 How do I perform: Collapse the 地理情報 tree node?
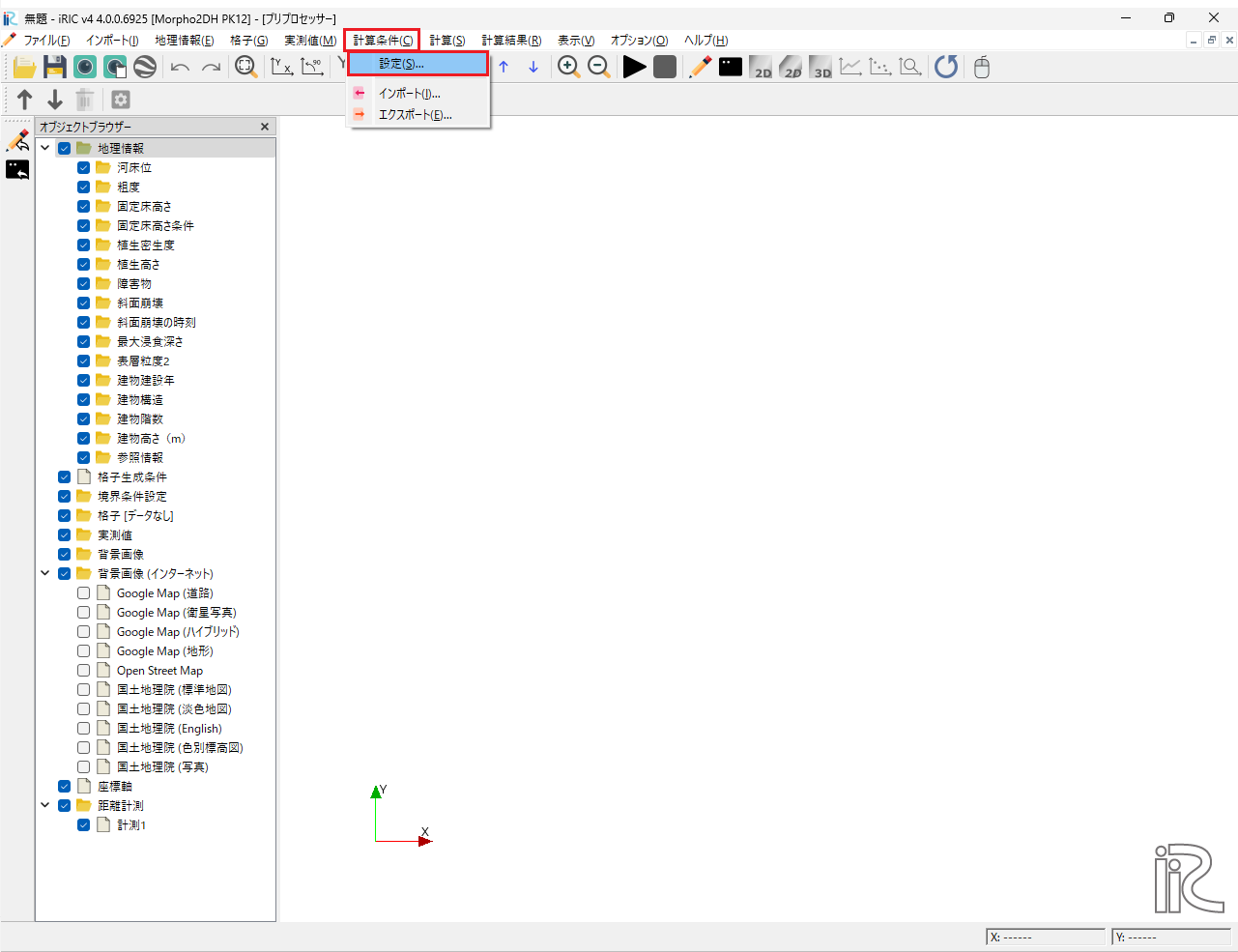pyautogui.click(x=45, y=148)
